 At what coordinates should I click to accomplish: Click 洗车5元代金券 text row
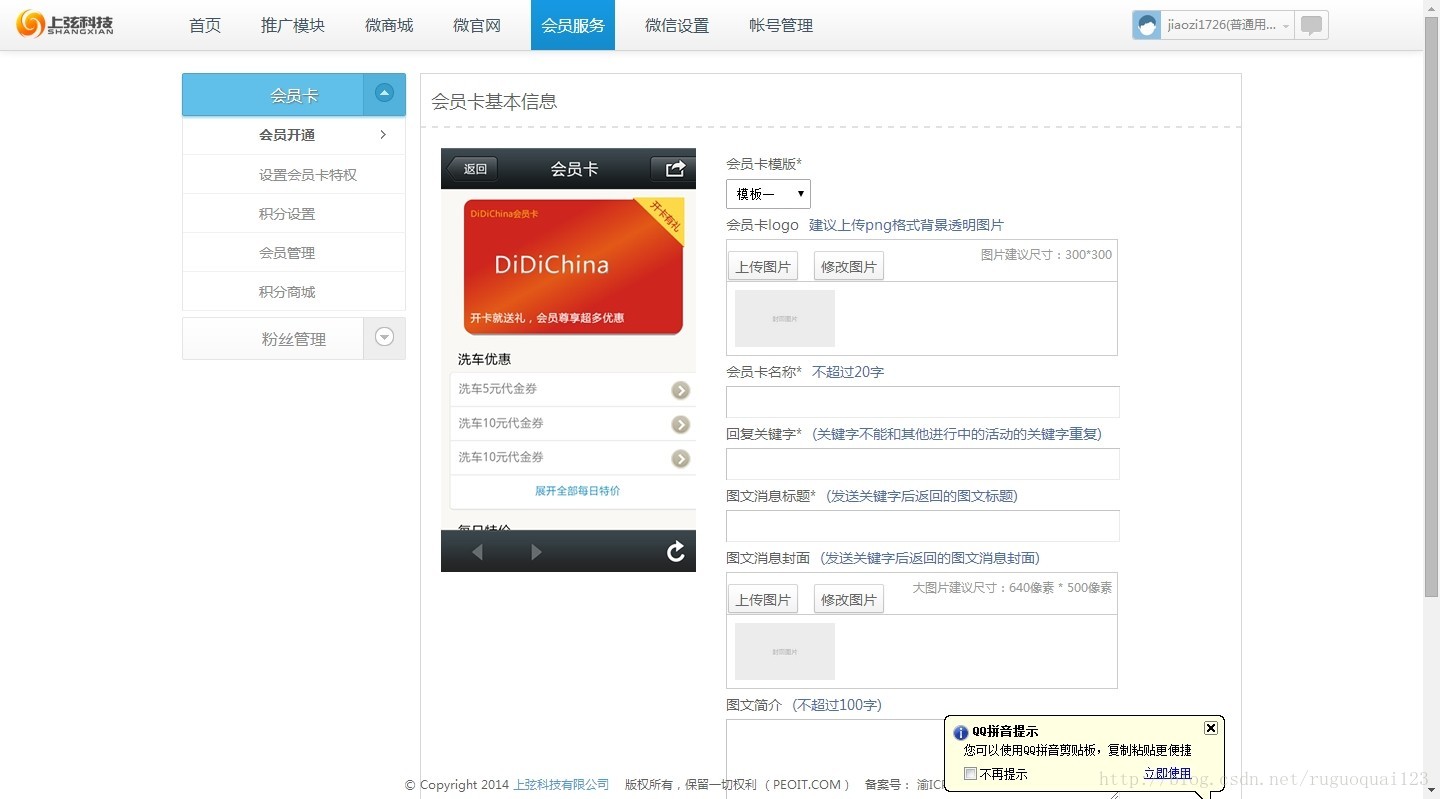pyautogui.click(x=573, y=390)
